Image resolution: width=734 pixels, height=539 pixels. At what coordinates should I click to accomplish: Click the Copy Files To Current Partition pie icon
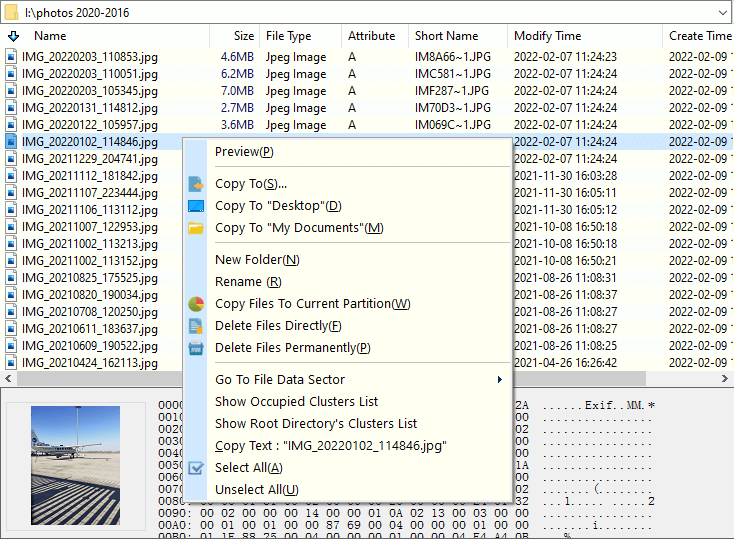click(196, 304)
